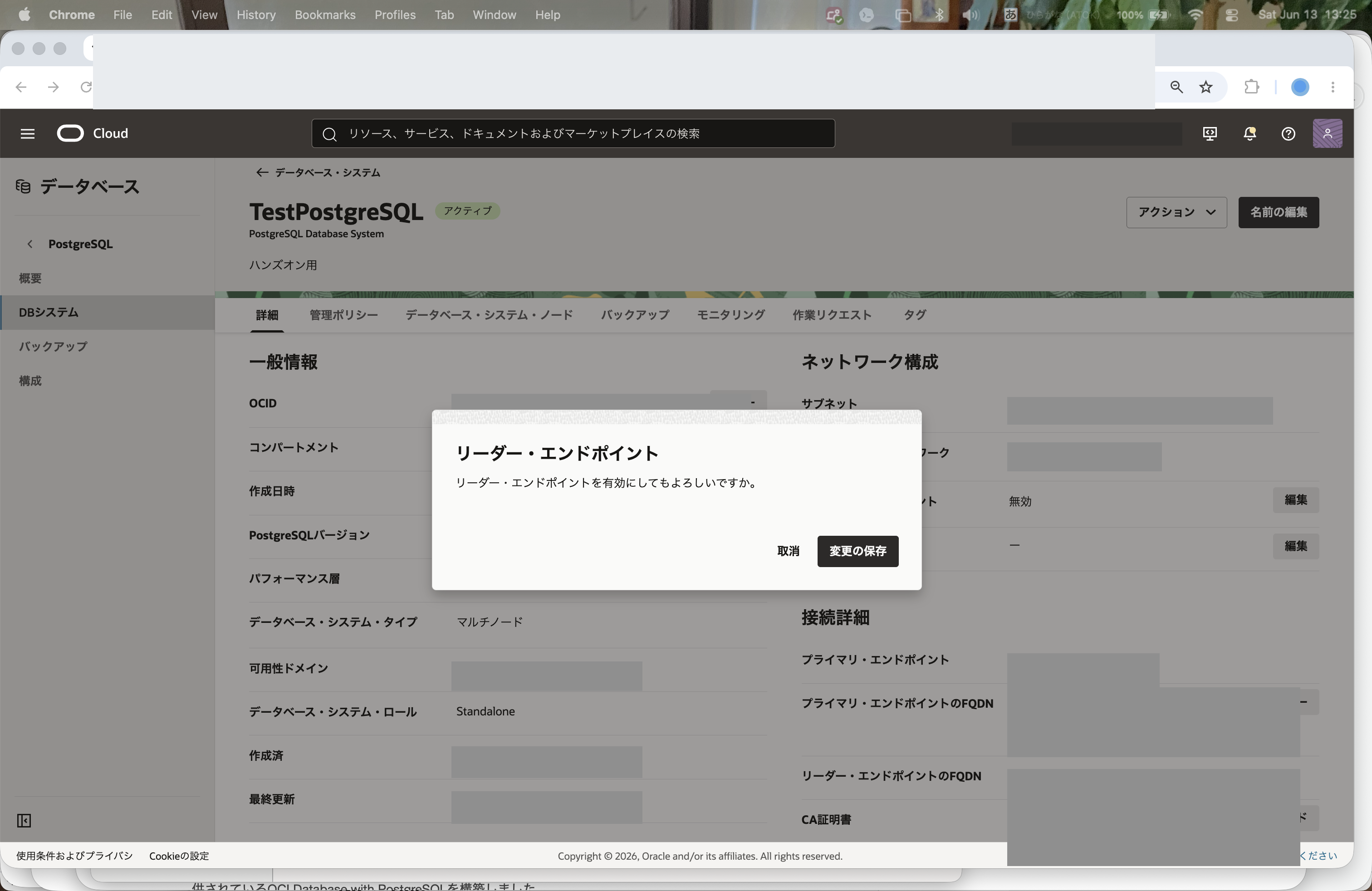Click the アクティブ status badge

(467, 211)
